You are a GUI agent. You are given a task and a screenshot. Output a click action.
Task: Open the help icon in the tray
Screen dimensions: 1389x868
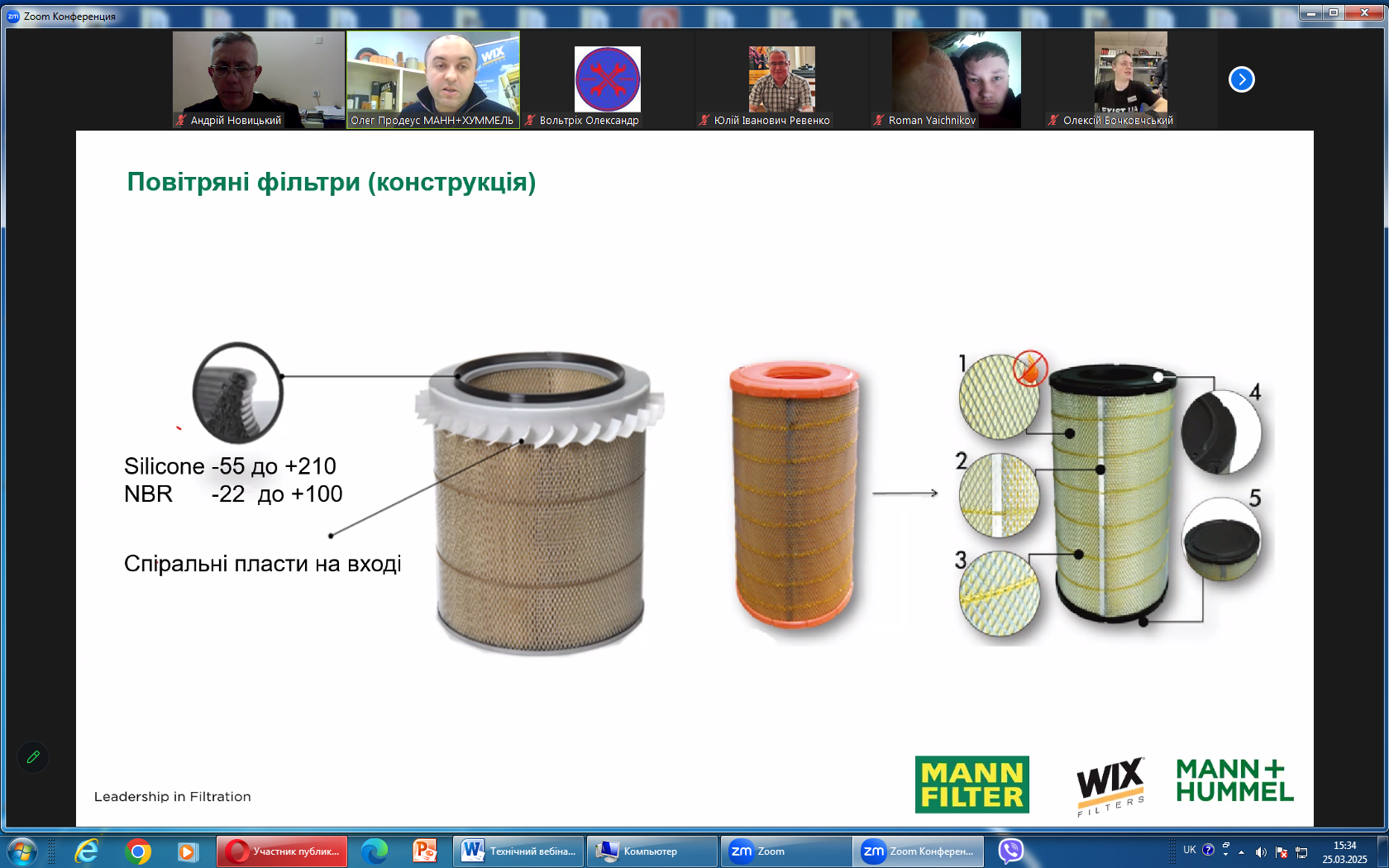pyautogui.click(x=1208, y=850)
